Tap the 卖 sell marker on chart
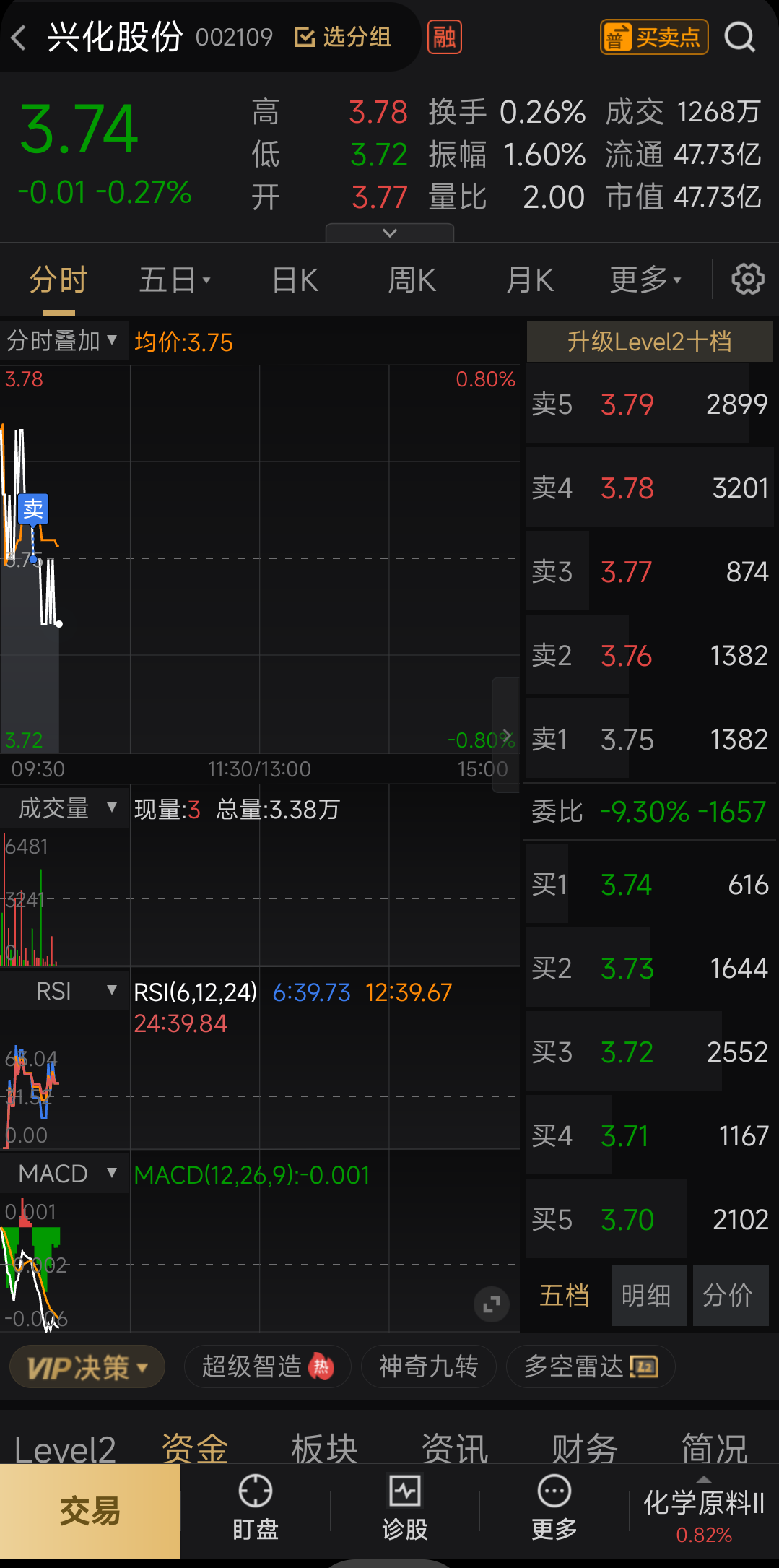The height and width of the screenshot is (1568, 779). click(33, 510)
